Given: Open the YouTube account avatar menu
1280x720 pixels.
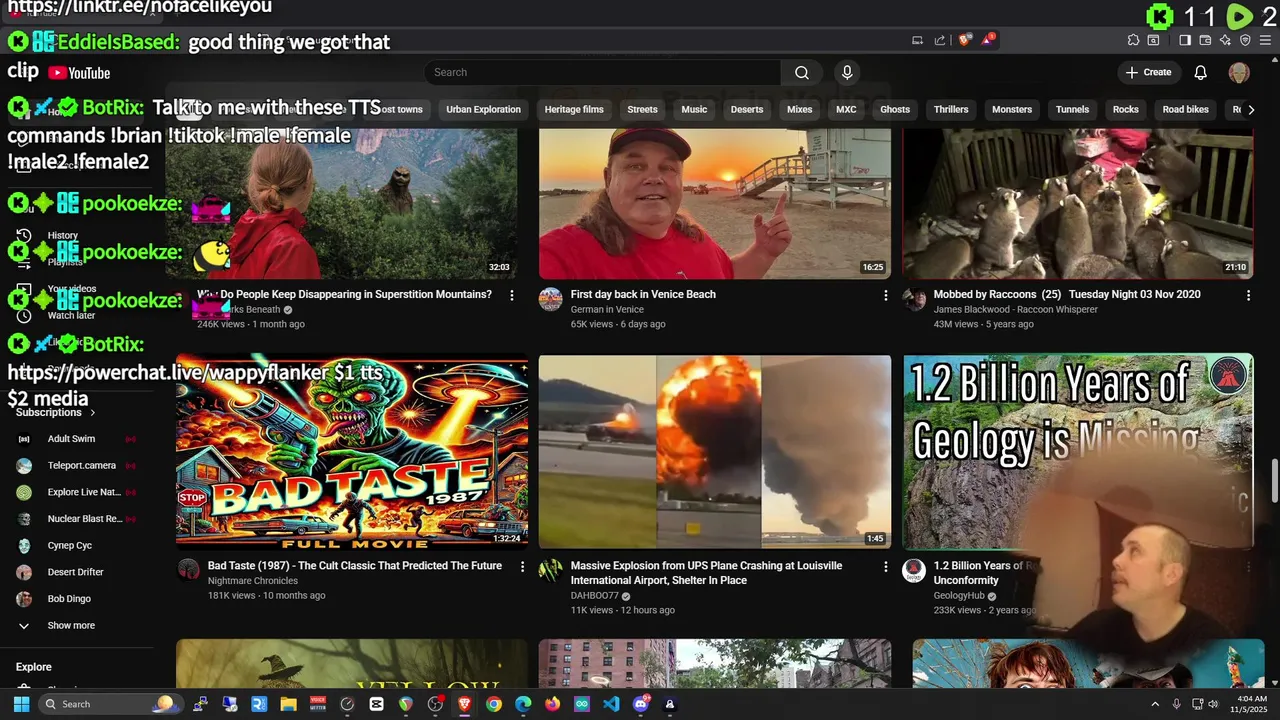Looking at the screenshot, I should point(1239,72).
